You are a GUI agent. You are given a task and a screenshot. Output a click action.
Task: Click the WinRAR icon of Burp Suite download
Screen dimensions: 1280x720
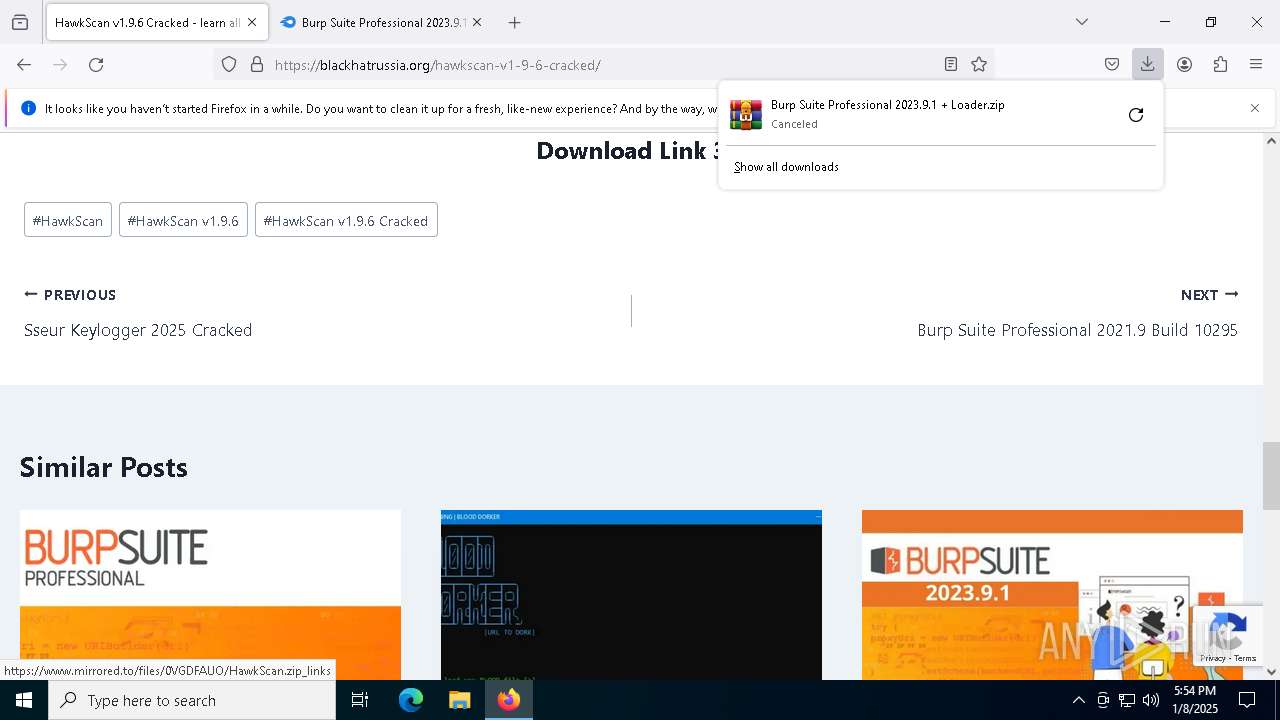point(746,115)
